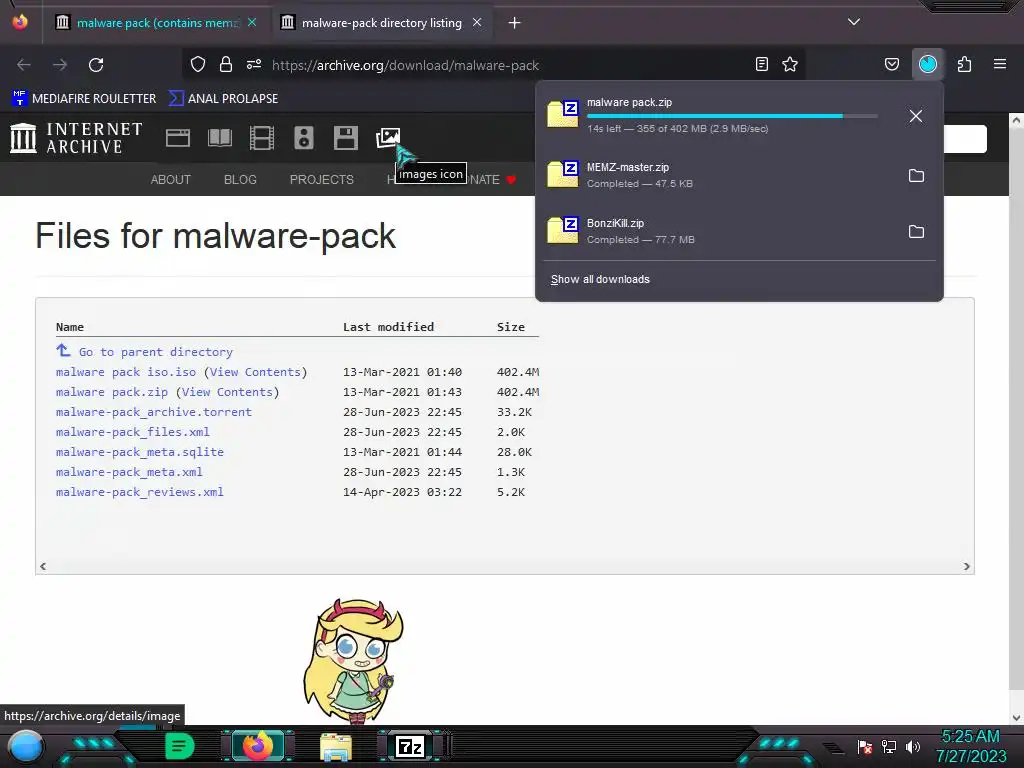
Task: Open the tracking protection shield icon
Action: [x=198, y=64]
